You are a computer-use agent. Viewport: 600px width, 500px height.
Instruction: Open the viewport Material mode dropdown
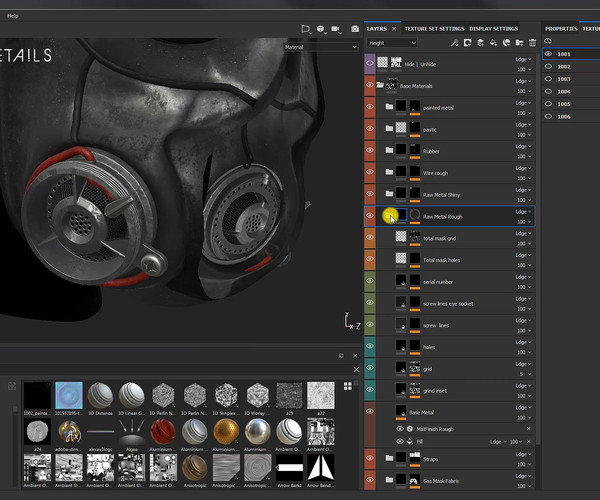pyautogui.click(x=321, y=47)
